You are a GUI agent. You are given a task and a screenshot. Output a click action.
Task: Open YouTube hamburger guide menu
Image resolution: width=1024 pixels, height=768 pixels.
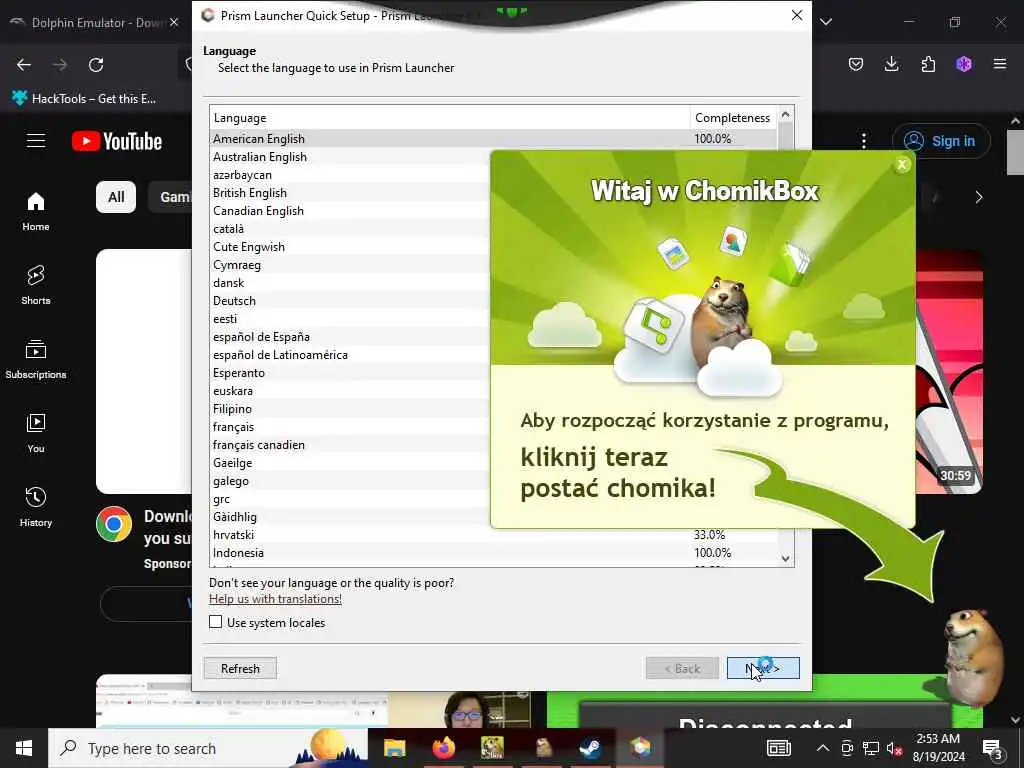click(x=36, y=141)
